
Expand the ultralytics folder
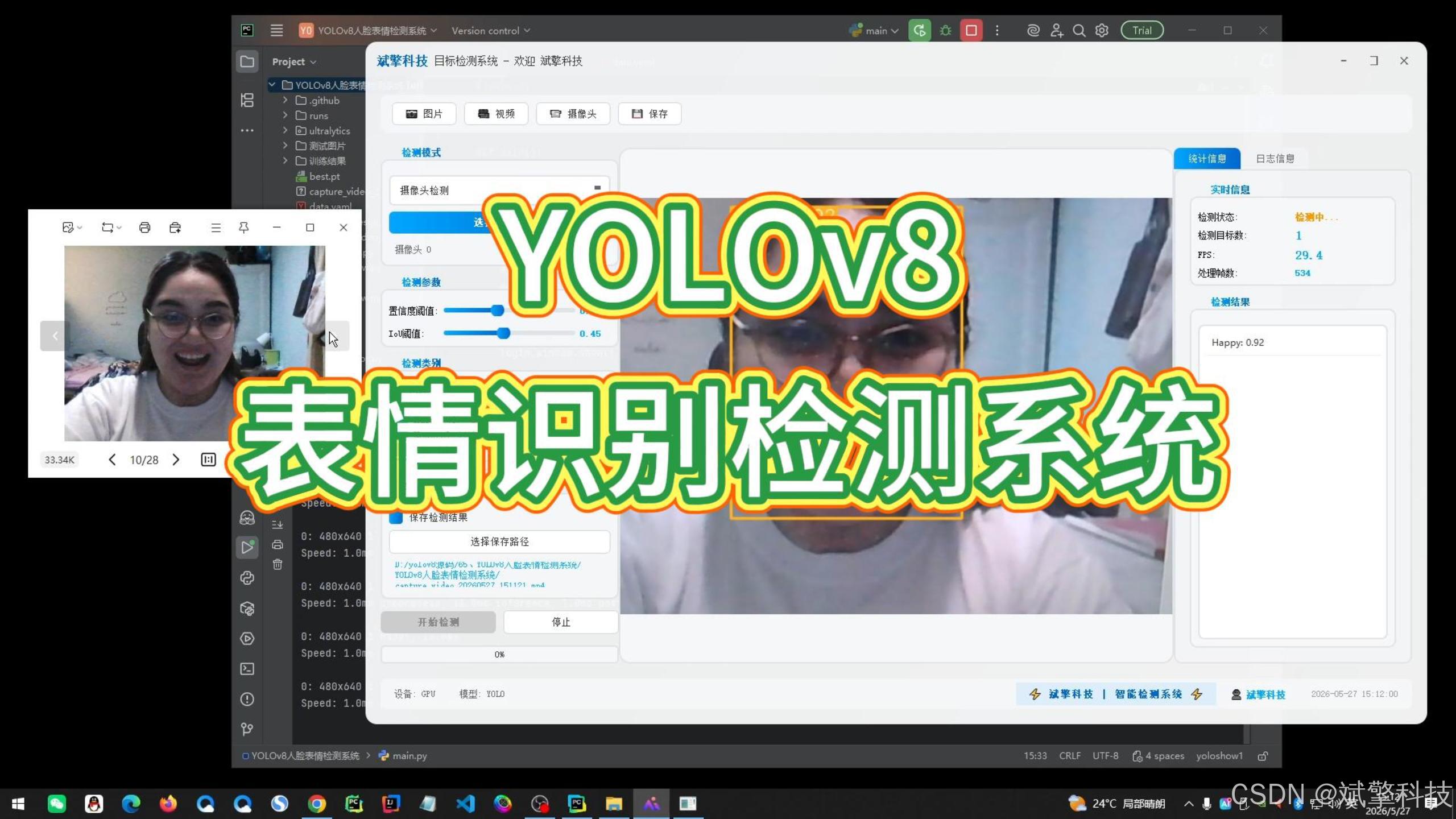285,130
